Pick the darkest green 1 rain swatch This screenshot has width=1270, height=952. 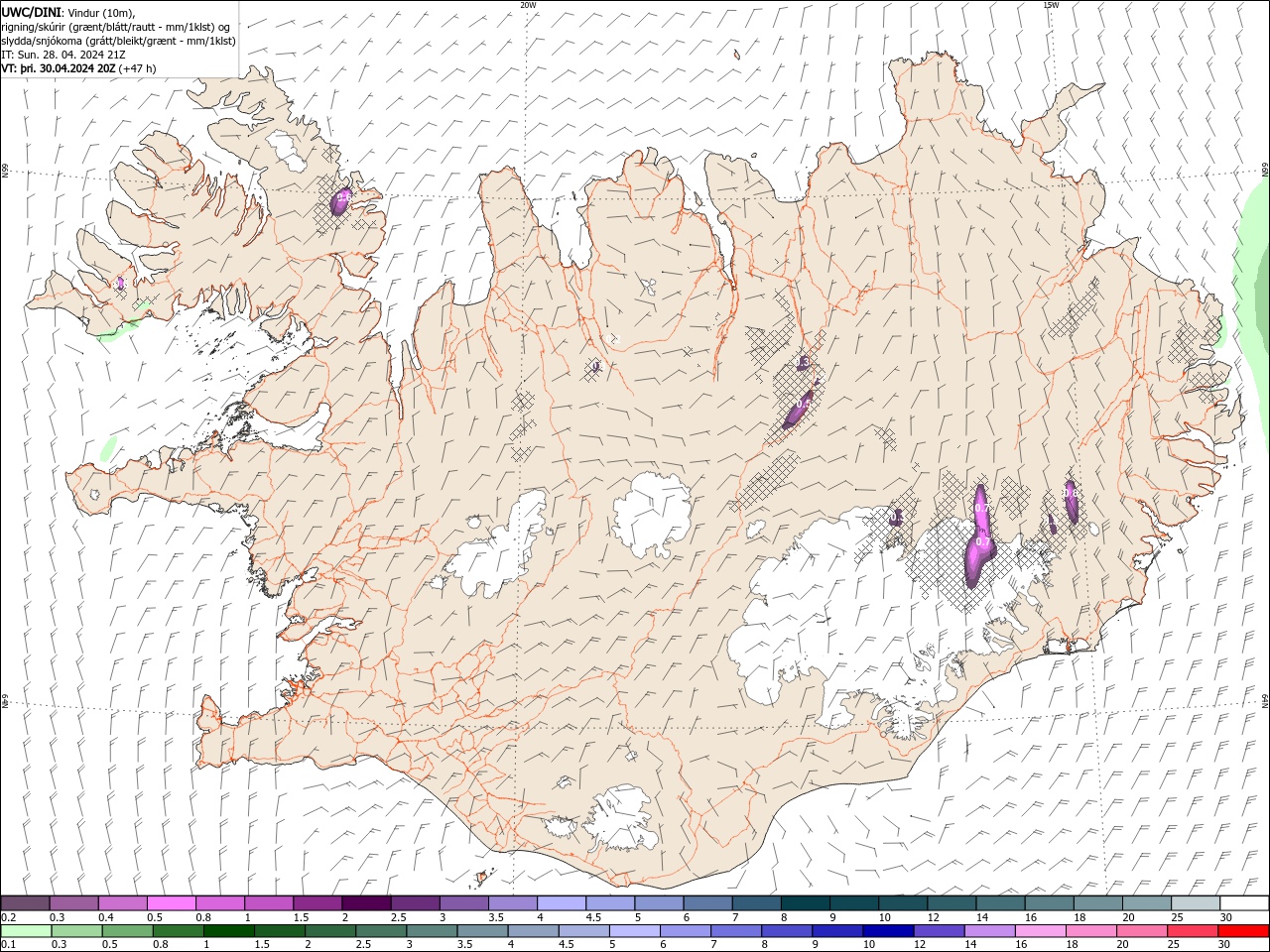pyautogui.click(x=228, y=931)
